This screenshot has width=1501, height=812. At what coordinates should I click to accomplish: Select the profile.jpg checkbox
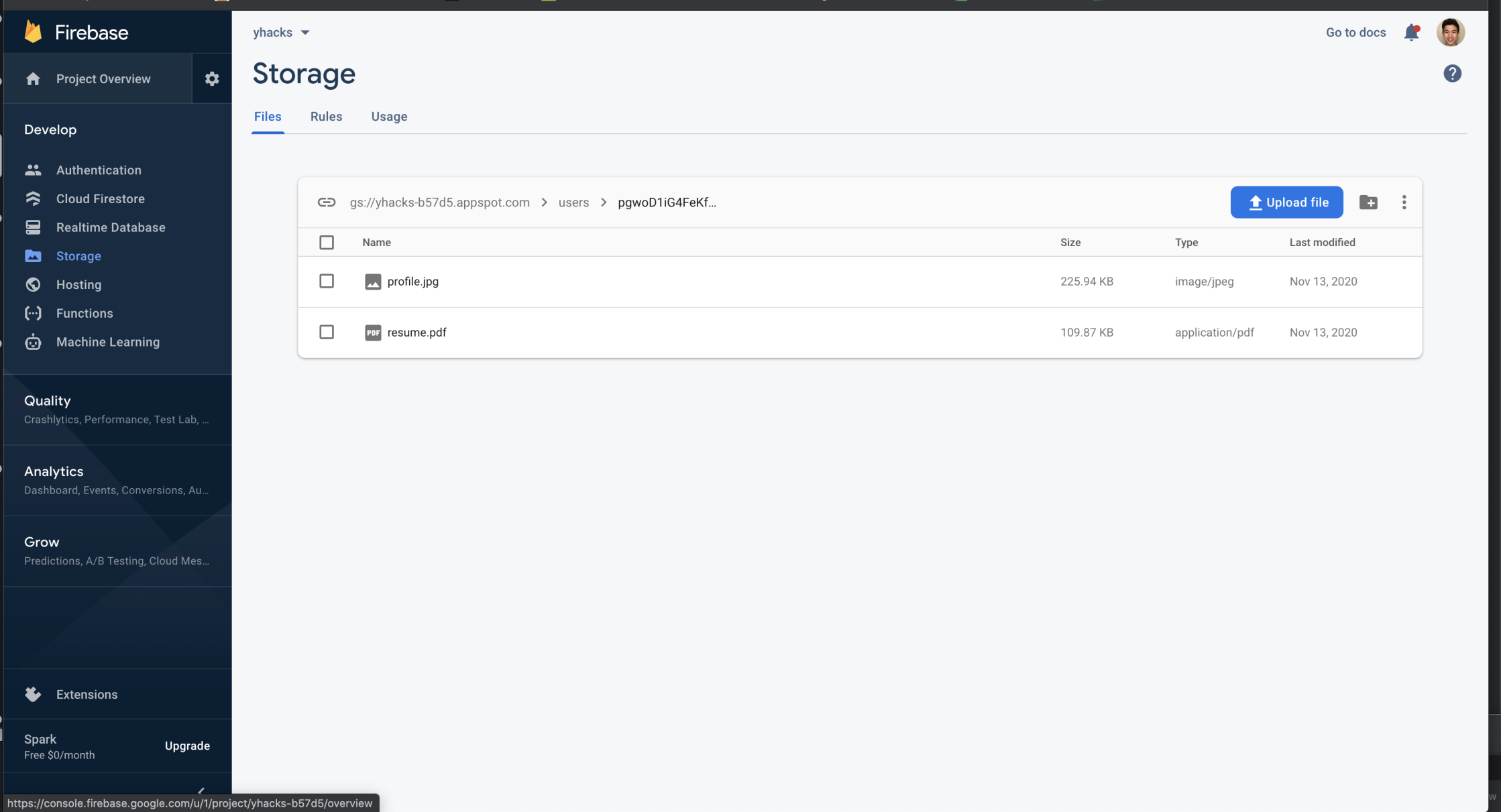point(327,281)
